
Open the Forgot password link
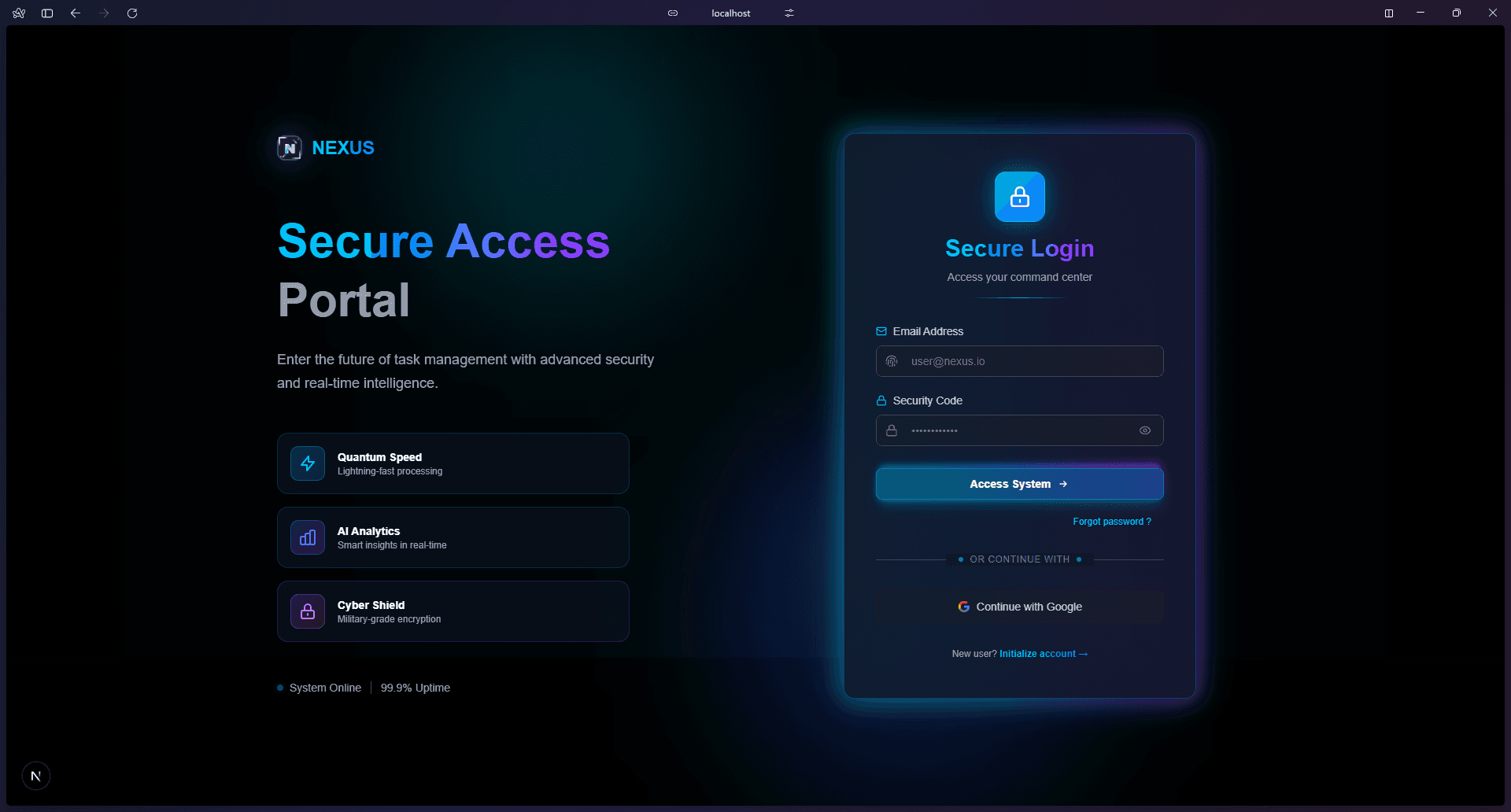pyautogui.click(x=1112, y=522)
